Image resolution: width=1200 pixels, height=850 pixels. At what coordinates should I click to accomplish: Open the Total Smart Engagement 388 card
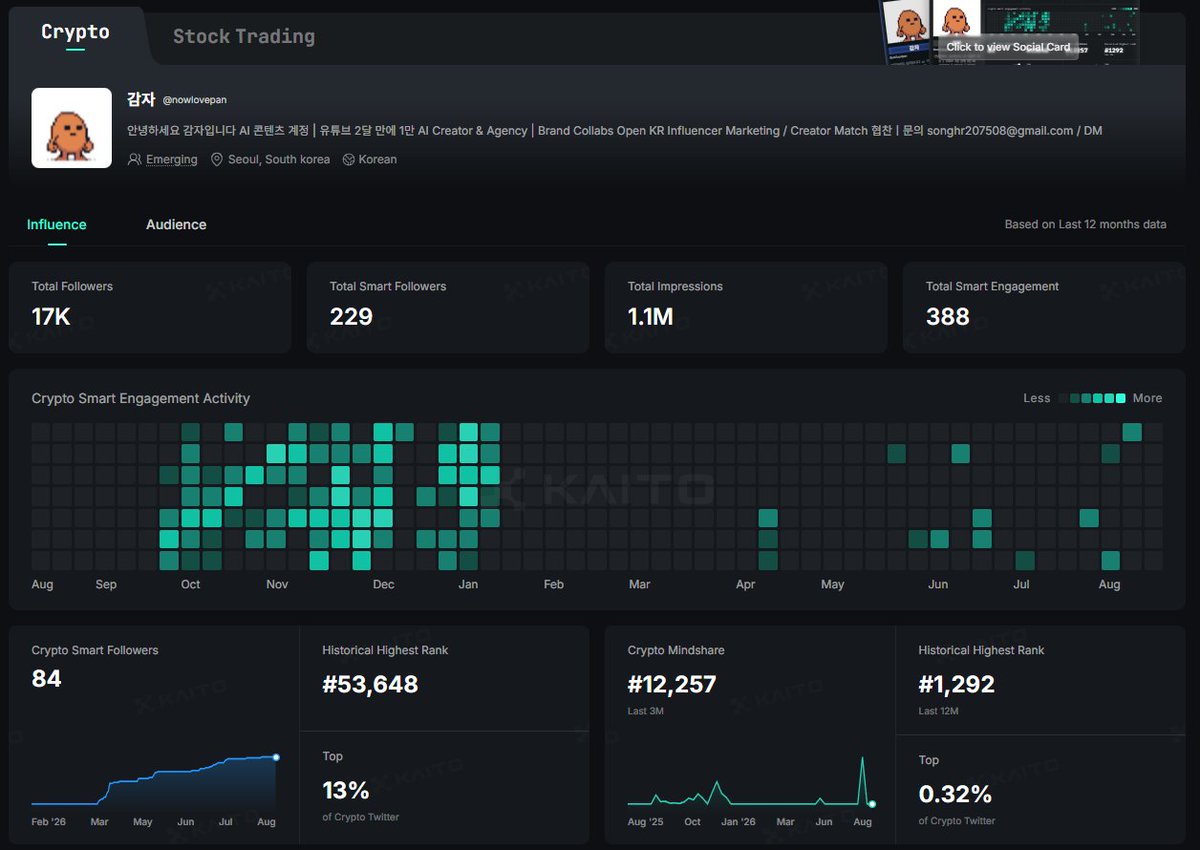click(x=1044, y=307)
